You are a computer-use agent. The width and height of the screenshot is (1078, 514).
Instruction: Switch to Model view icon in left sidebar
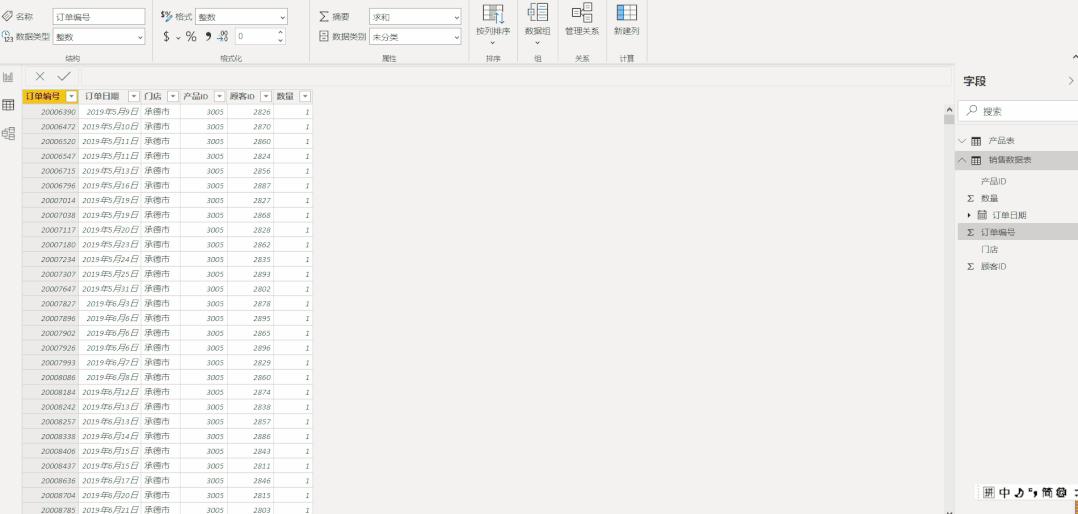[8, 133]
